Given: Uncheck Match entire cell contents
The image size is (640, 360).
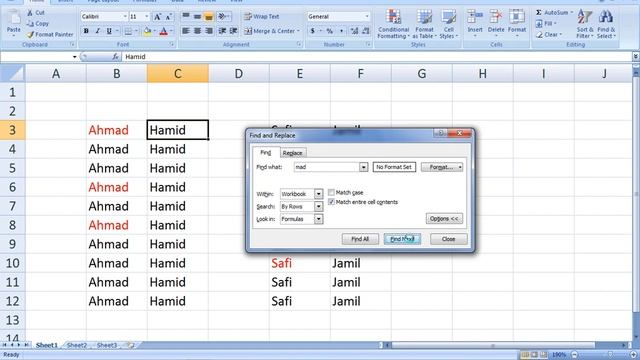Looking at the screenshot, I should pos(331,202).
